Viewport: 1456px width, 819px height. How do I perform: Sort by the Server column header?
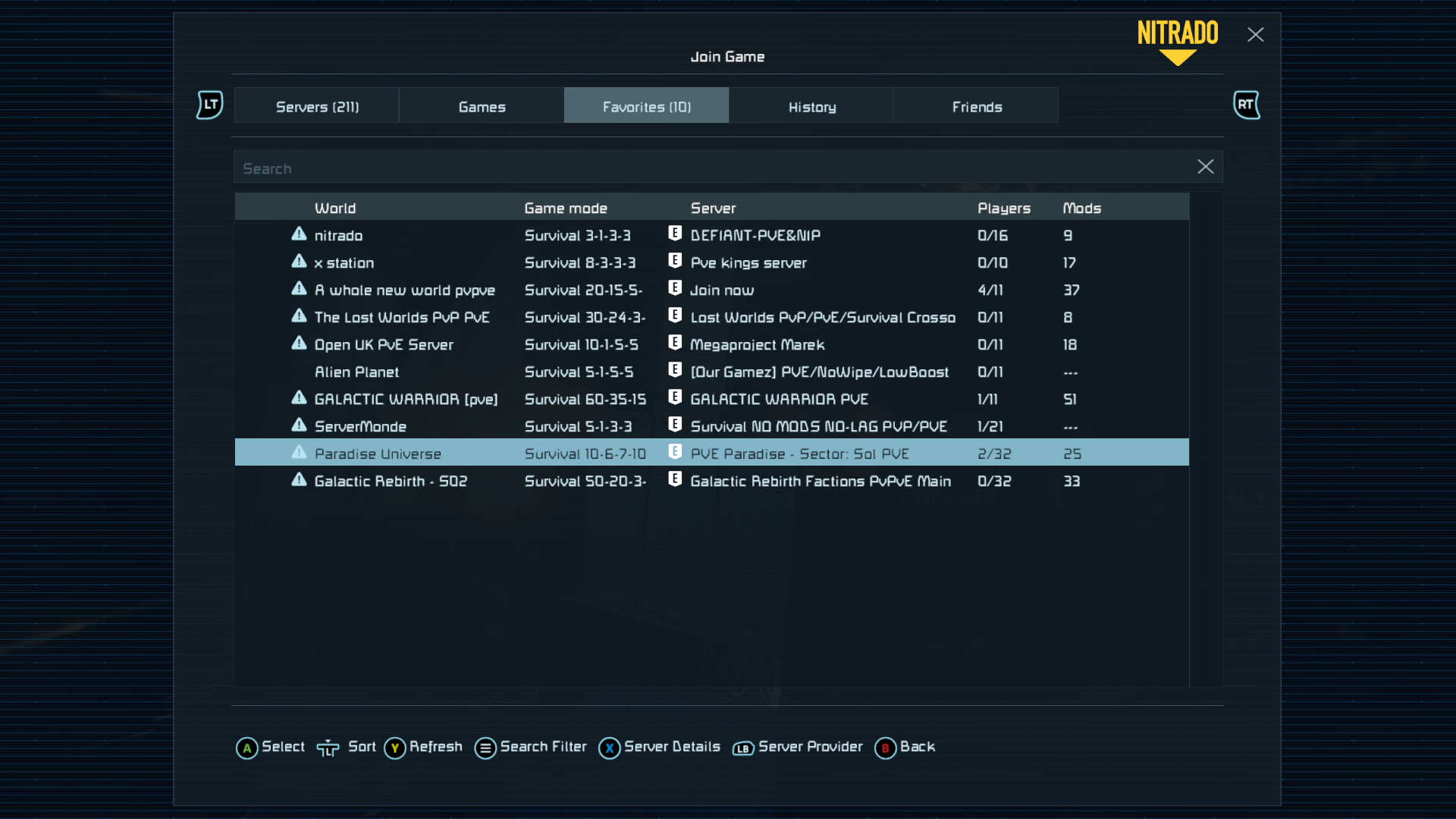(713, 208)
